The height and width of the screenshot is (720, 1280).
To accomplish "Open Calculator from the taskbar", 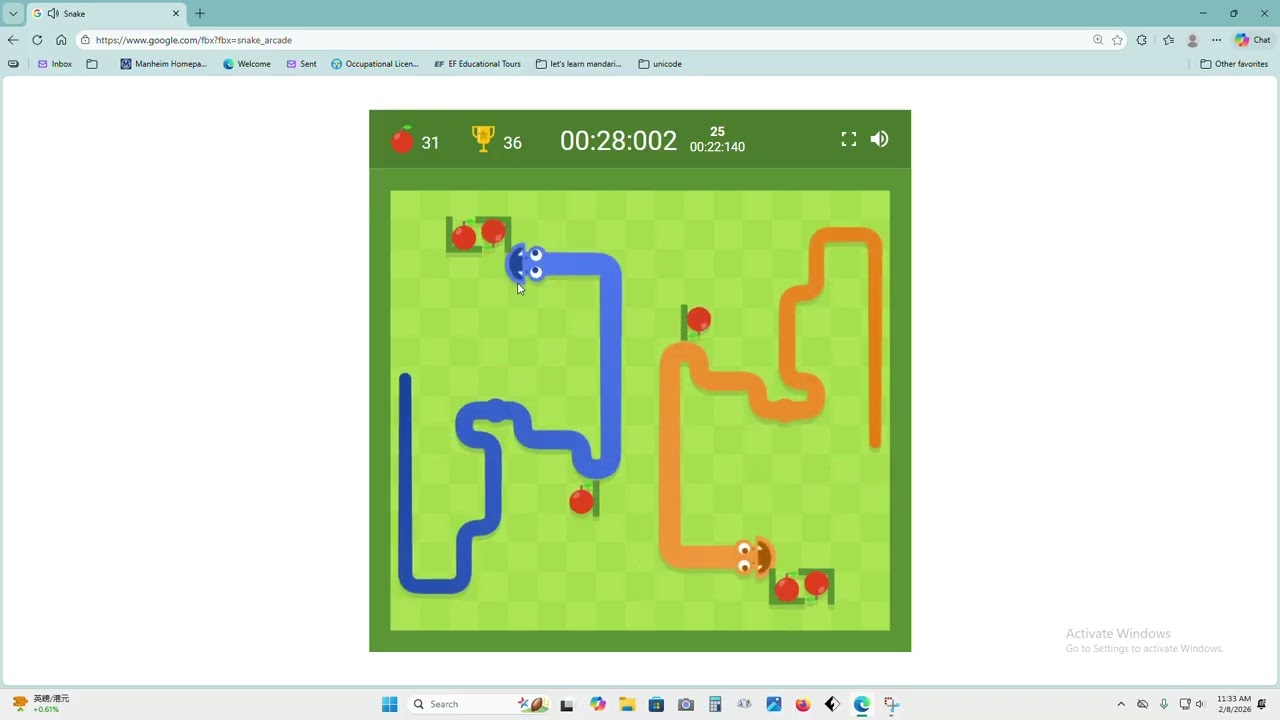I will tap(715, 704).
